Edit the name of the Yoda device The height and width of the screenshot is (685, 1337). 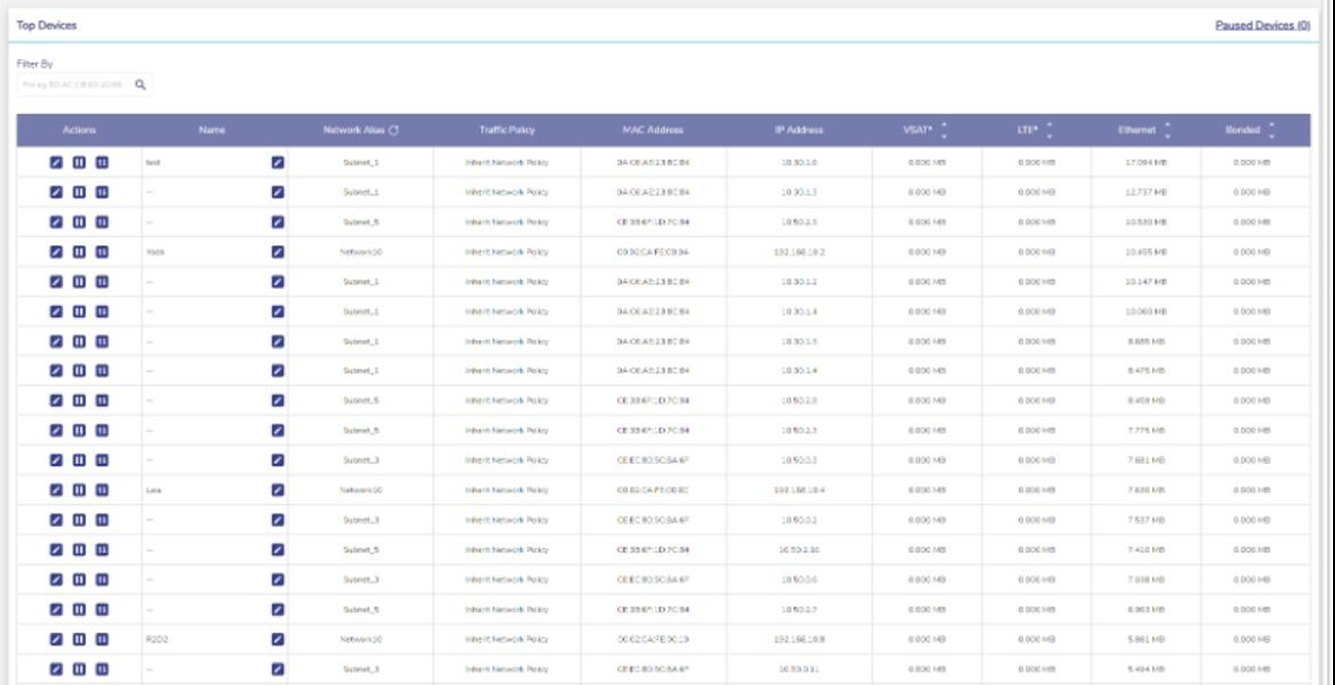(278, 252)
